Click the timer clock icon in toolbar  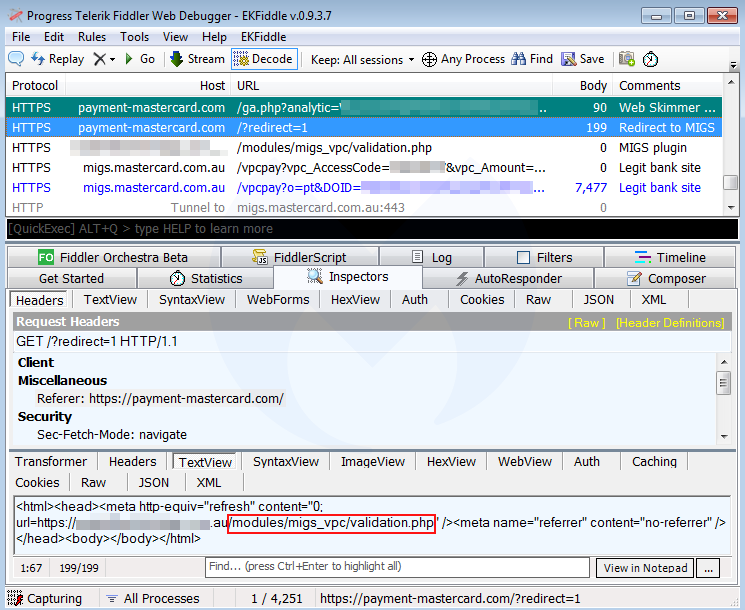[x=650, y=59]
